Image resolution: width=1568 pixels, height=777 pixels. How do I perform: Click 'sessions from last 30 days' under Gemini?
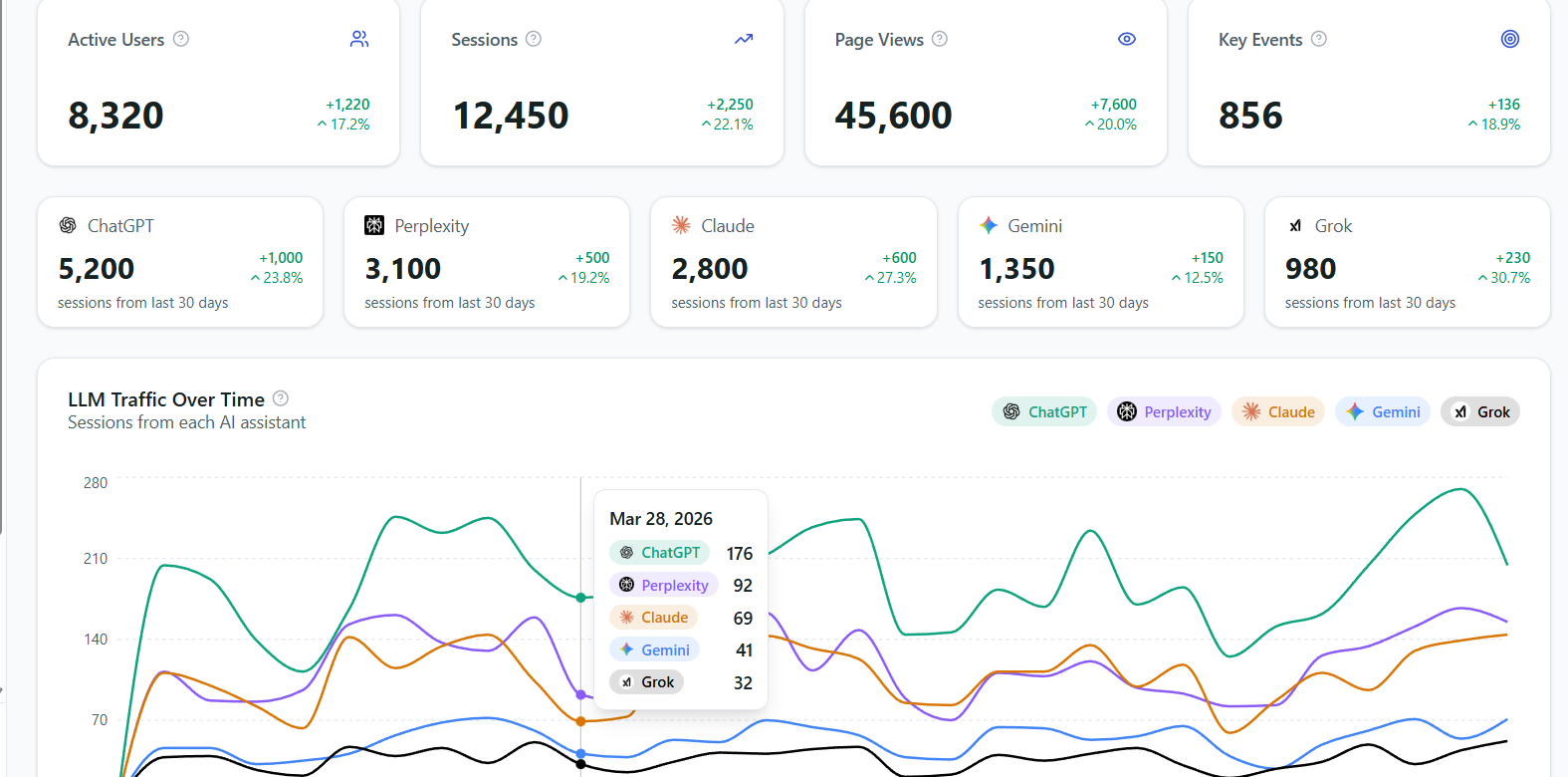point(1063,303)
